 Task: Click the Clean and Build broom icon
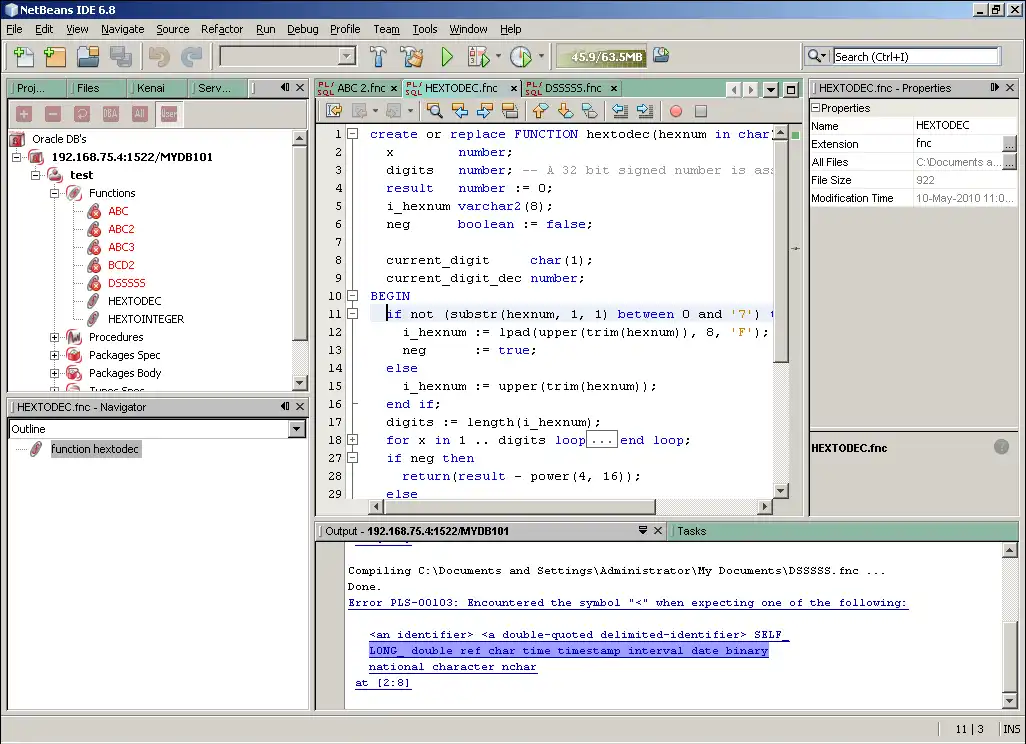pos(411,57)
